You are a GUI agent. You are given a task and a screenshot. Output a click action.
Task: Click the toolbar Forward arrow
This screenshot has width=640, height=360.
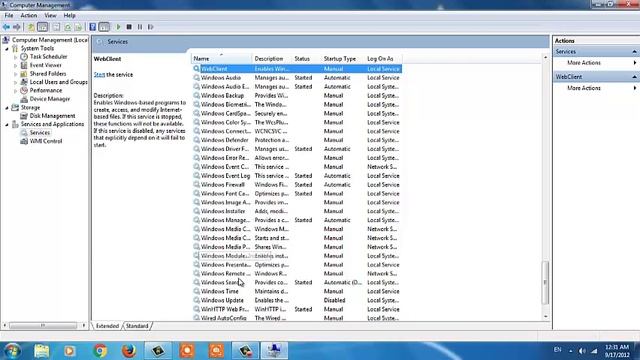tap(17, 27)
